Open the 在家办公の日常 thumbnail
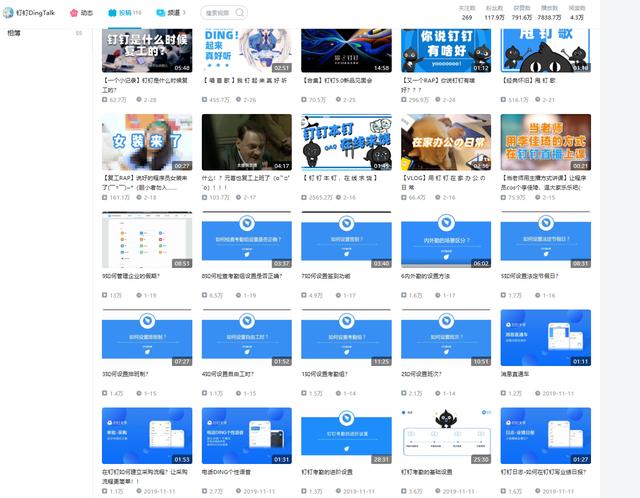This screenshot has height=498, width=640. click(446, 142)
